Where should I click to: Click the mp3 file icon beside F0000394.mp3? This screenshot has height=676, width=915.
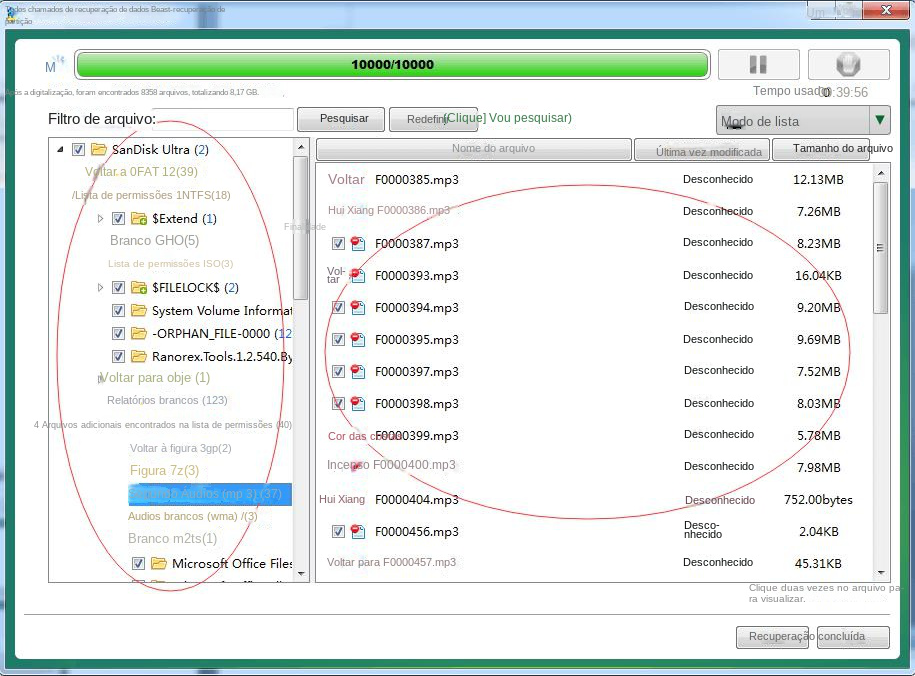coord(357,308)
